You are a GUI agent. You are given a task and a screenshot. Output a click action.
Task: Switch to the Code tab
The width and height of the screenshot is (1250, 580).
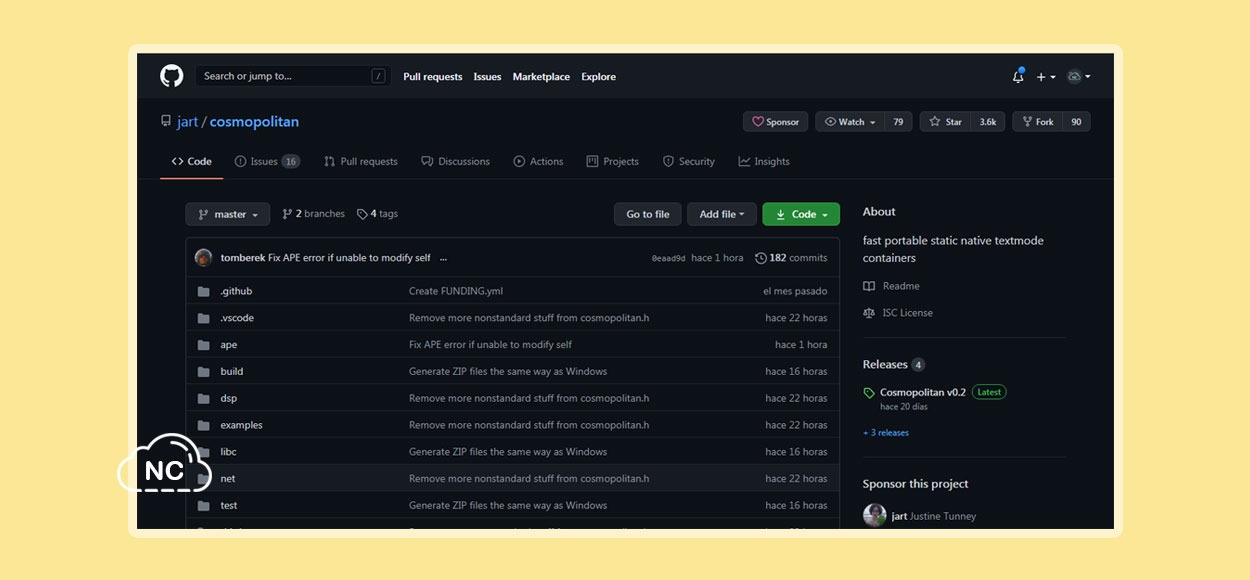(191, 161)
